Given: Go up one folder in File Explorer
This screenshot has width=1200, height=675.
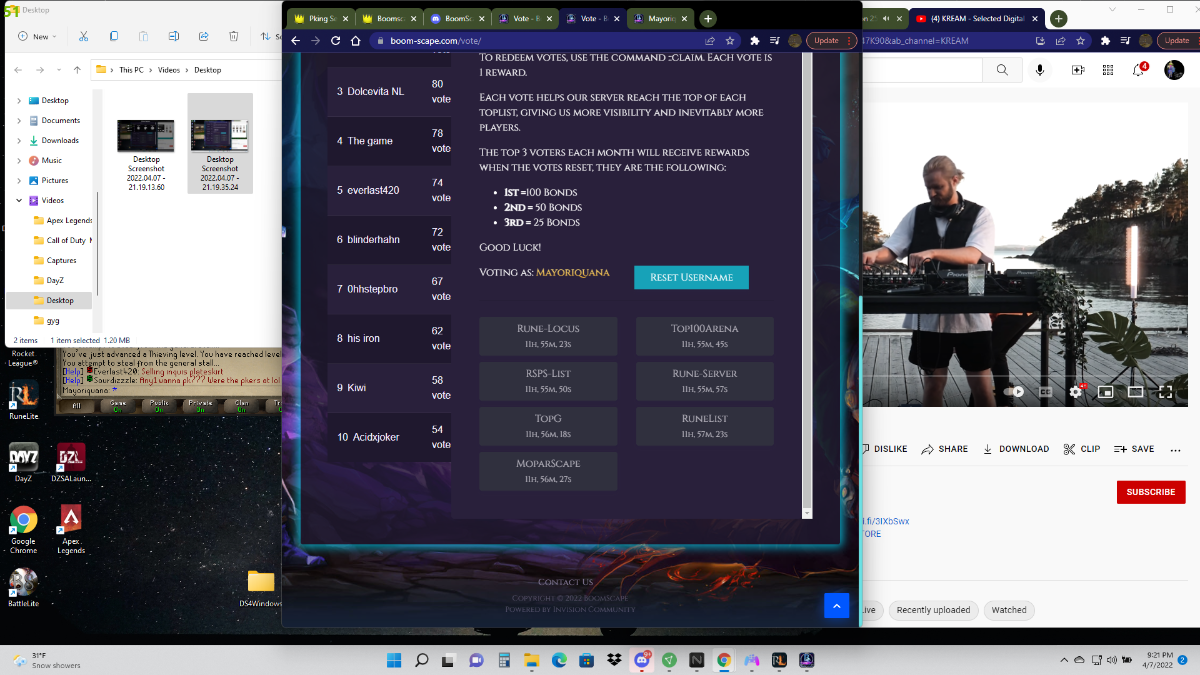Looking at the screenshot, I should click(77, 70).
